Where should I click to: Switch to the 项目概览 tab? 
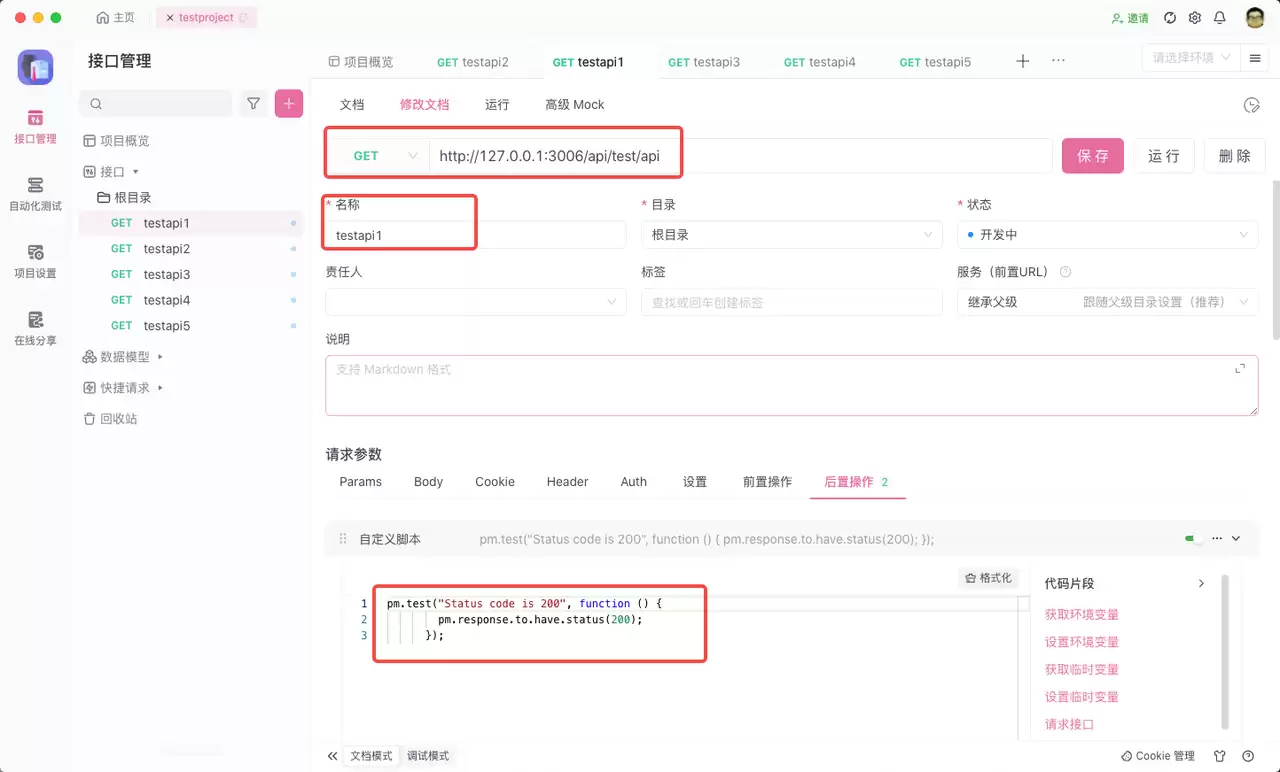tap(361, 62)
